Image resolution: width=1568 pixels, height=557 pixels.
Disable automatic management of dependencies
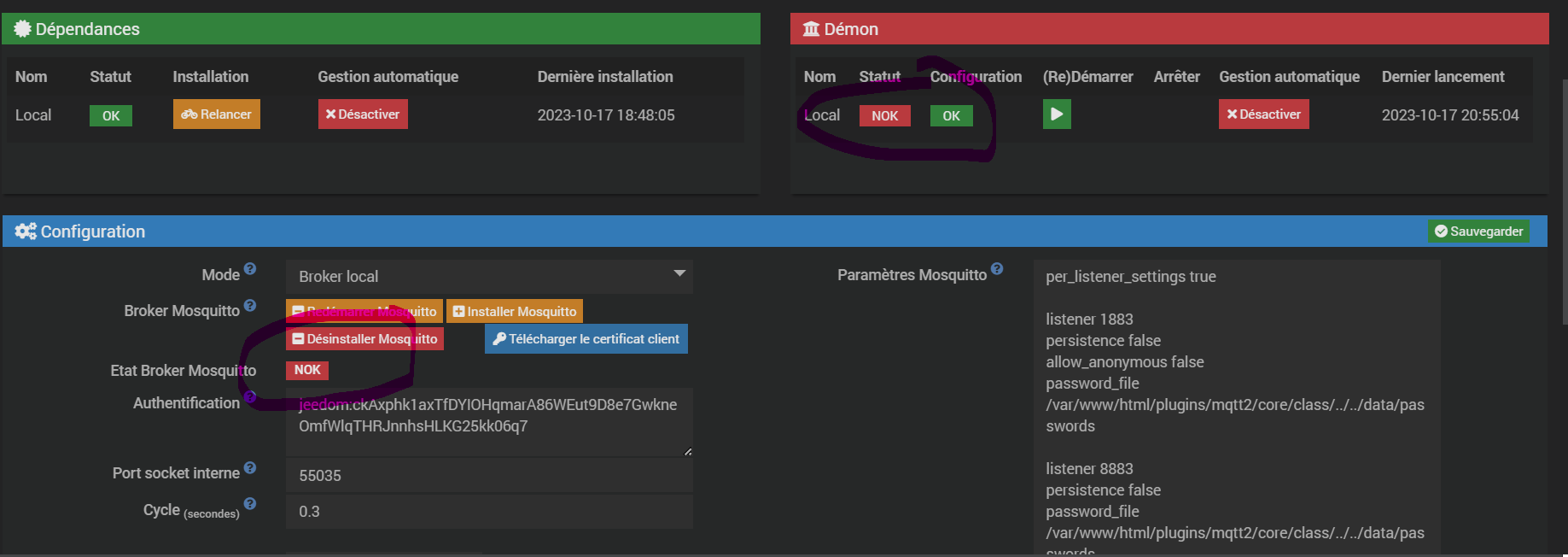pyautogui.click(x=363, y=114)
